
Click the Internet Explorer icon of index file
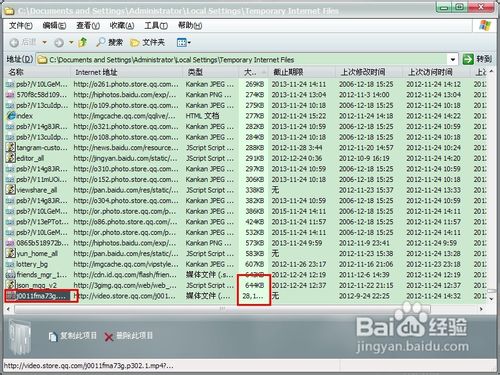11,116
